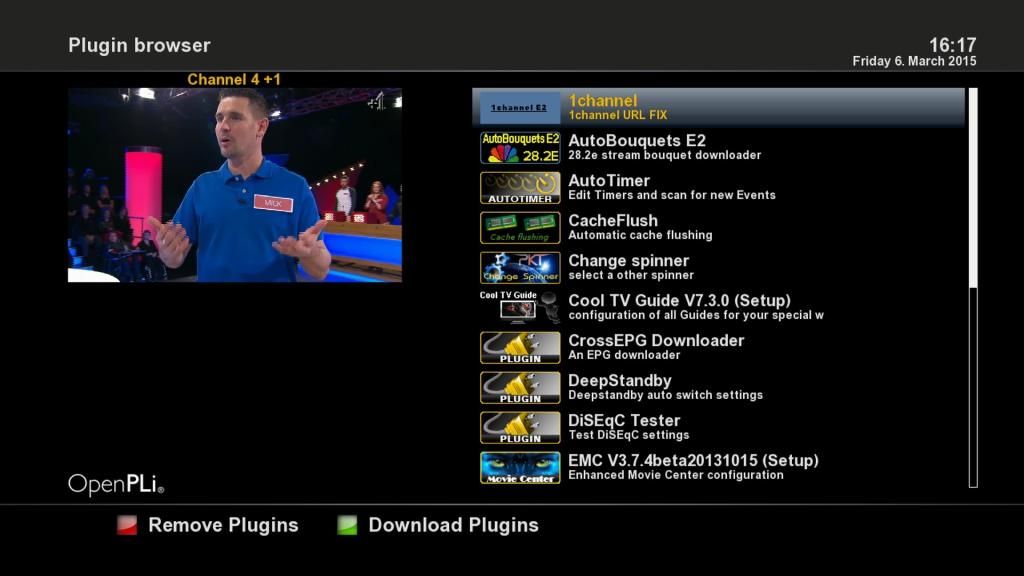
Task: Click 'Deepstandby auto switch settings' description
Action: click(x=665, y=395)
